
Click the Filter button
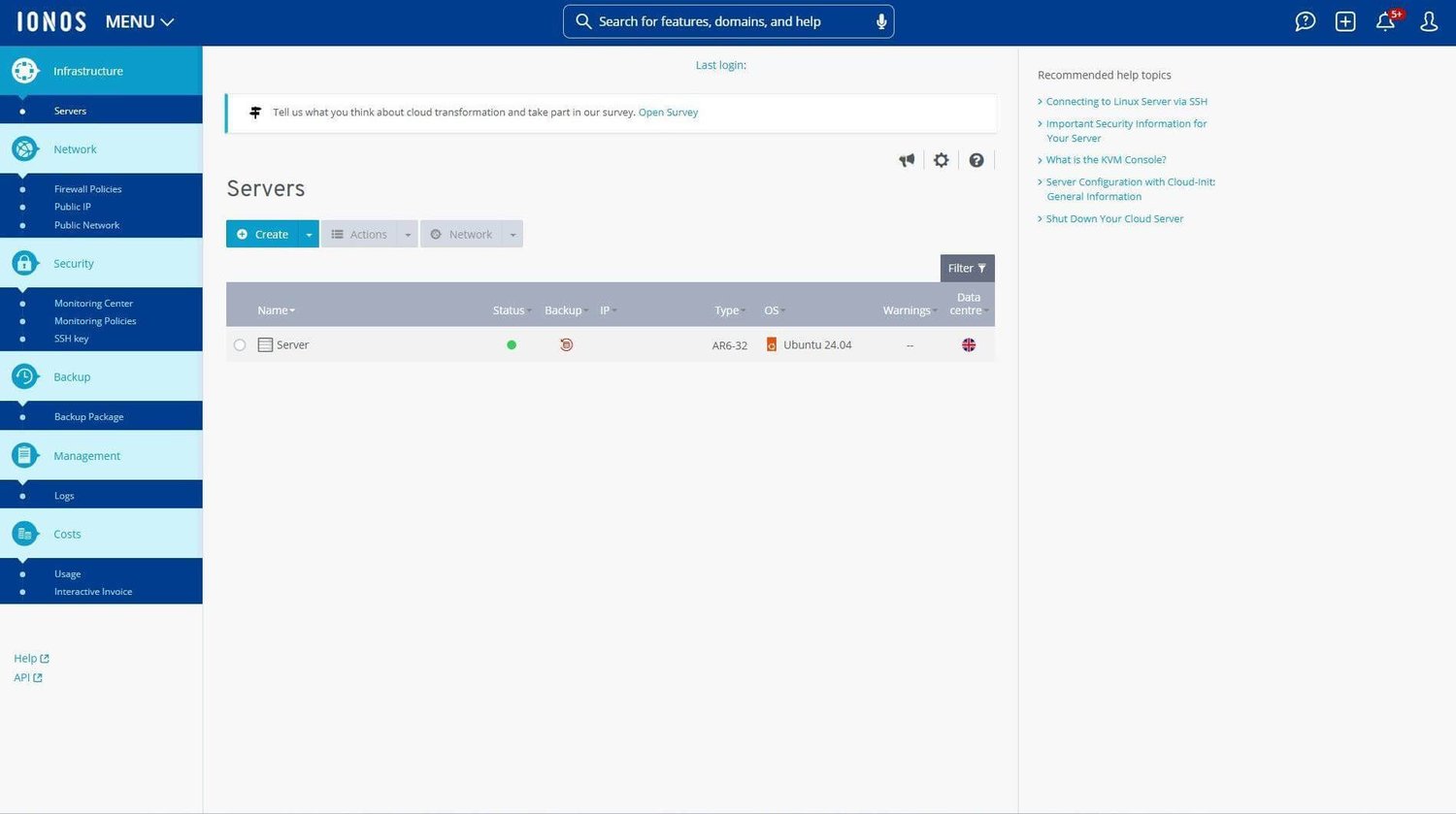[967, 268]
